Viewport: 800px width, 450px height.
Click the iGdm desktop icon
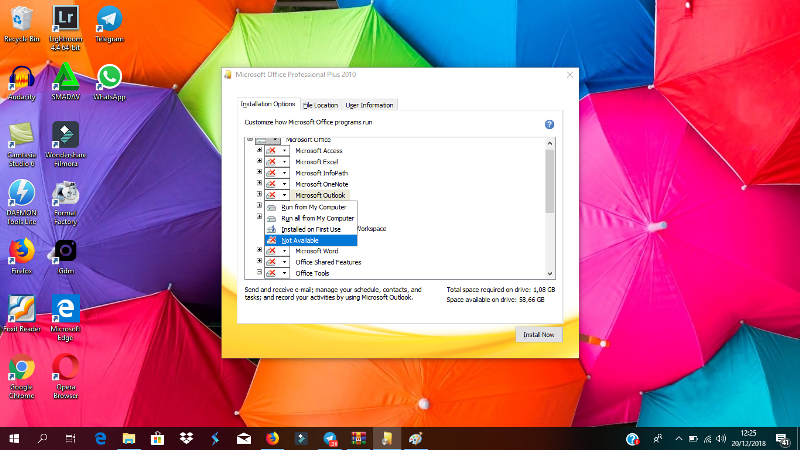pyautogui.click(x=65, y=257)
